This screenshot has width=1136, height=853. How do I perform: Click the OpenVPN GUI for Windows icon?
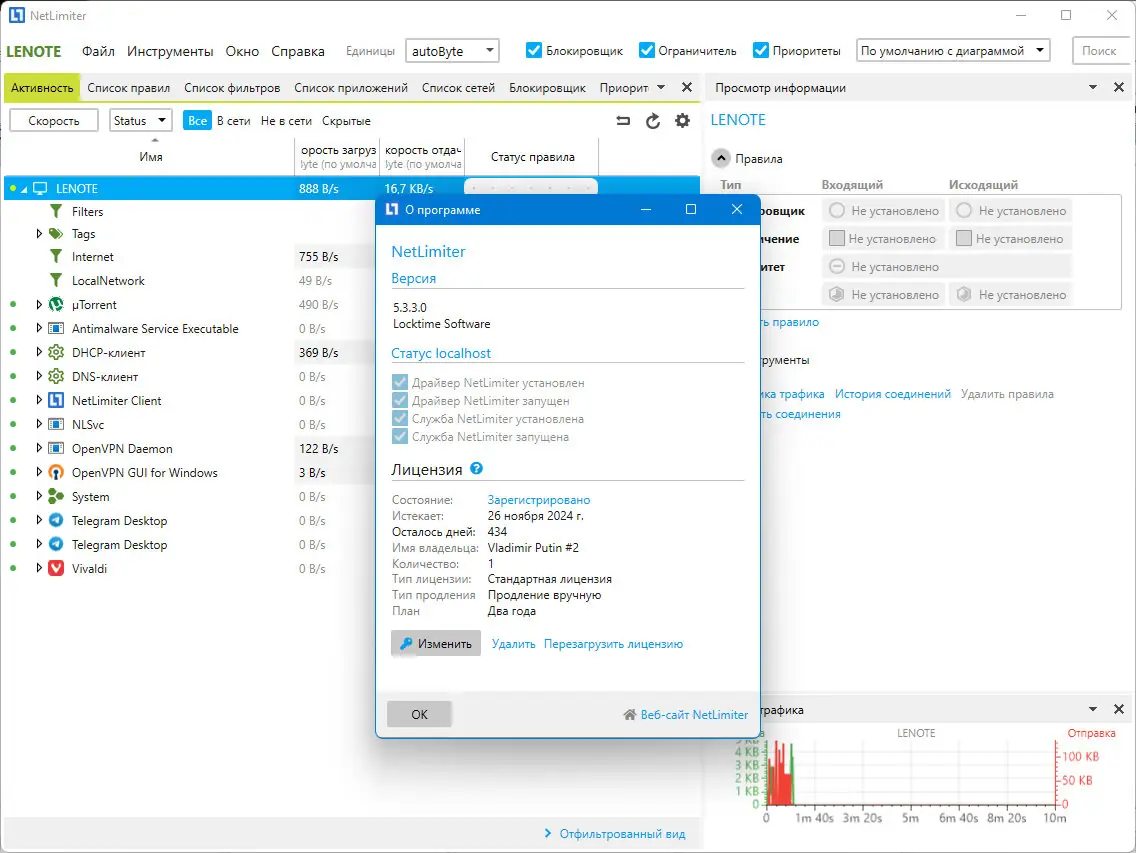[x=56, y=473]
